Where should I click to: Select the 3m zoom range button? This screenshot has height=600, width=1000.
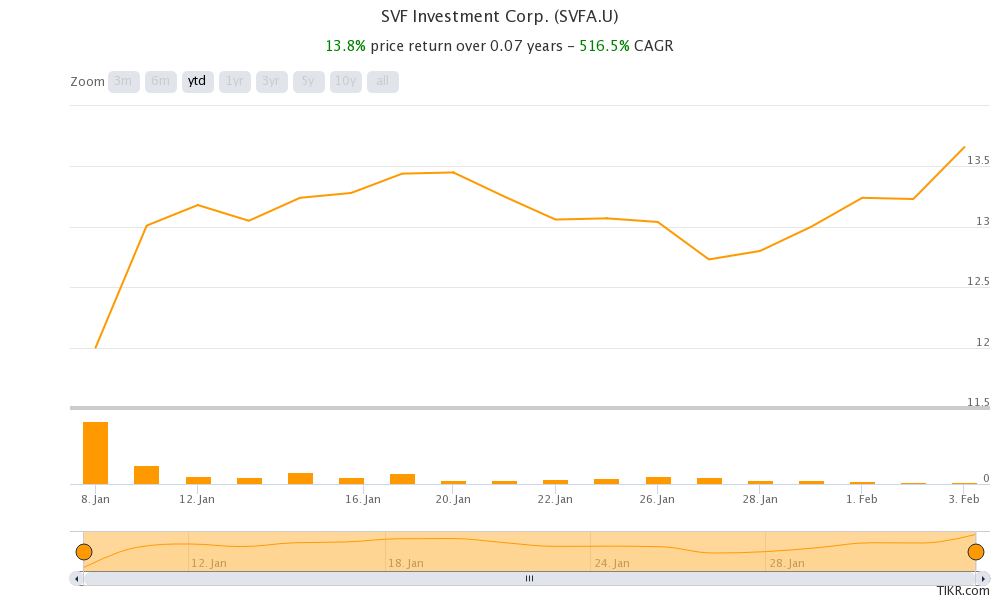coord(124,82)
